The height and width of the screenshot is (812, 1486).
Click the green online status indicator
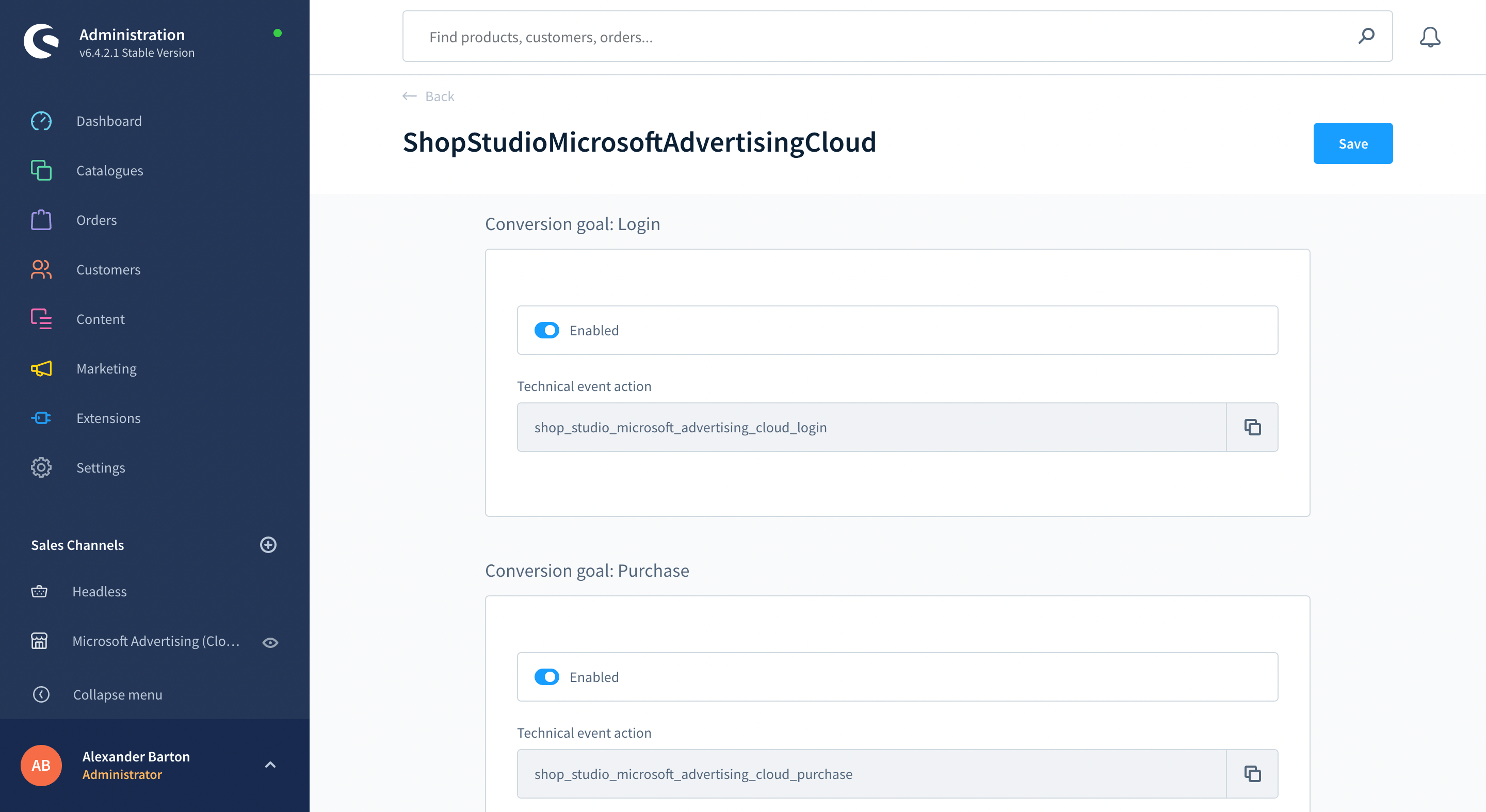[278, 34]
